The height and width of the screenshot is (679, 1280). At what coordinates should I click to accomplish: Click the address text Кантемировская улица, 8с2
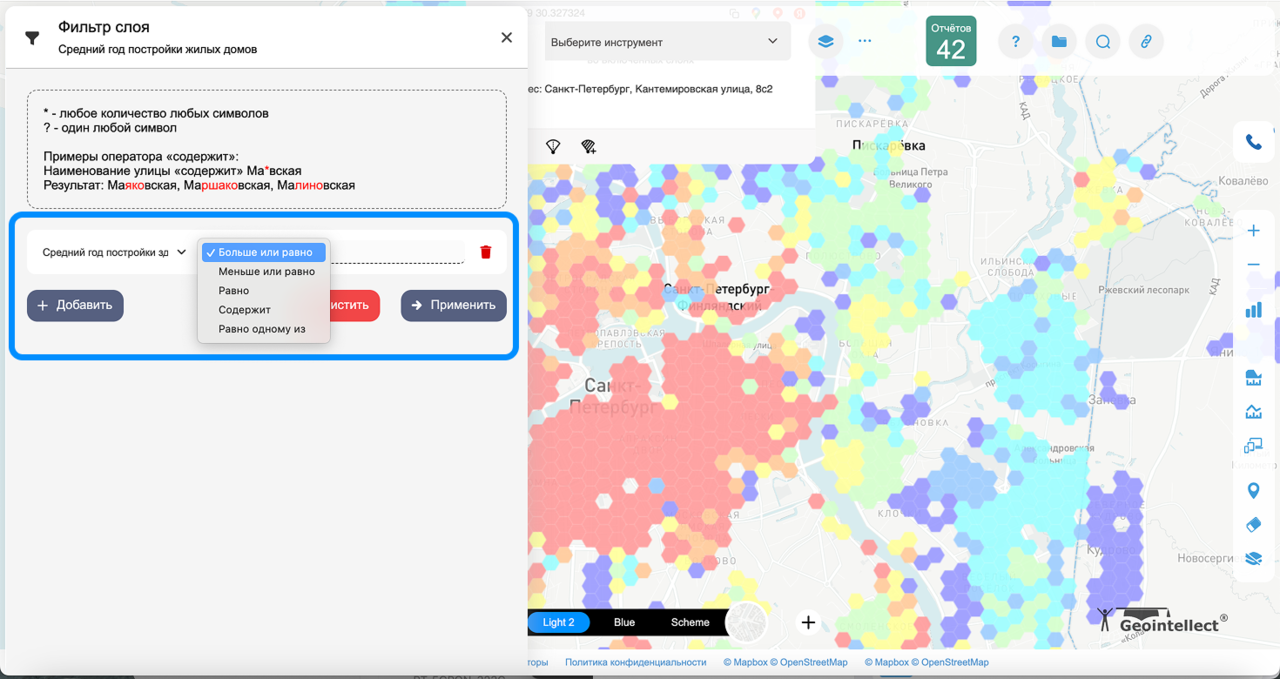click(x=704, y=89)
